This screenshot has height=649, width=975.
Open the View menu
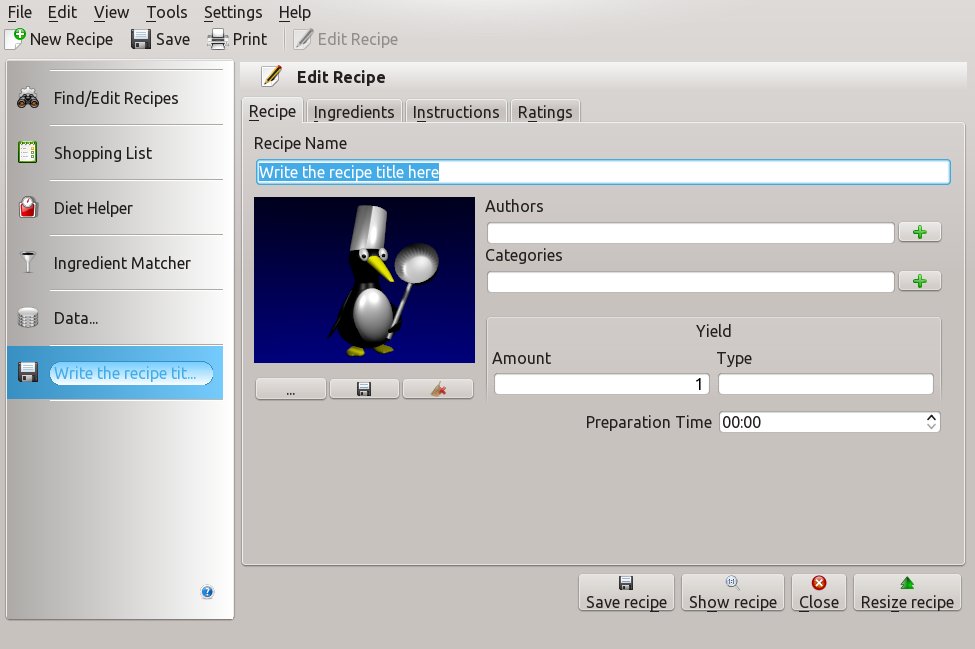point(111,12)
